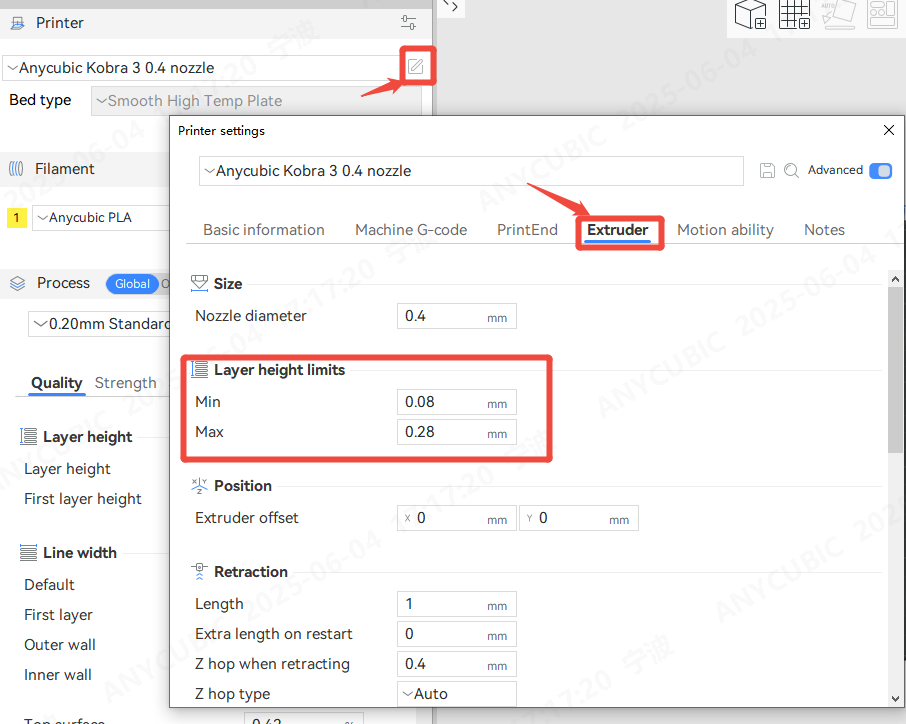Select the Extruder tab

pos(617,230)
